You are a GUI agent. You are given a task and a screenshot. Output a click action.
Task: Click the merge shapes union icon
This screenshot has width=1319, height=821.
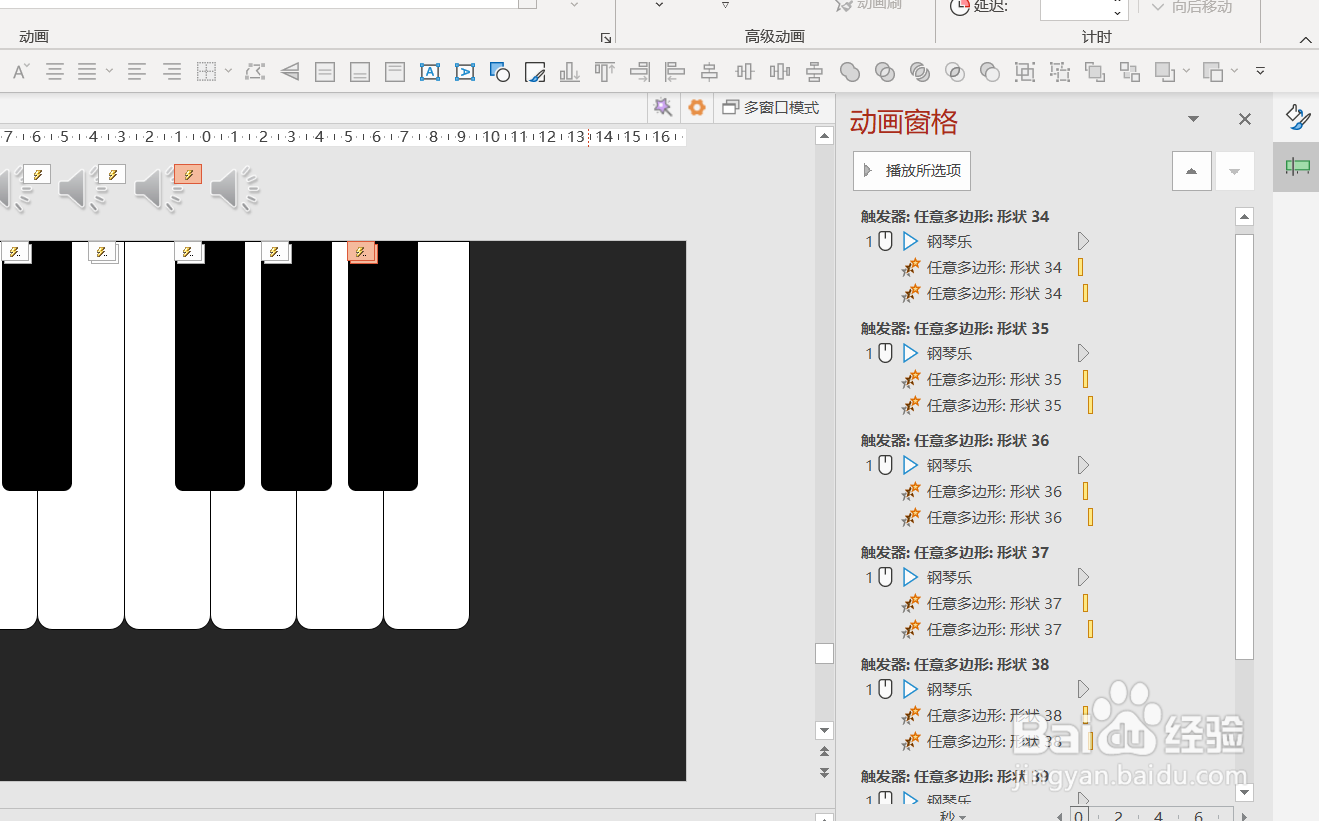(850, 72)
